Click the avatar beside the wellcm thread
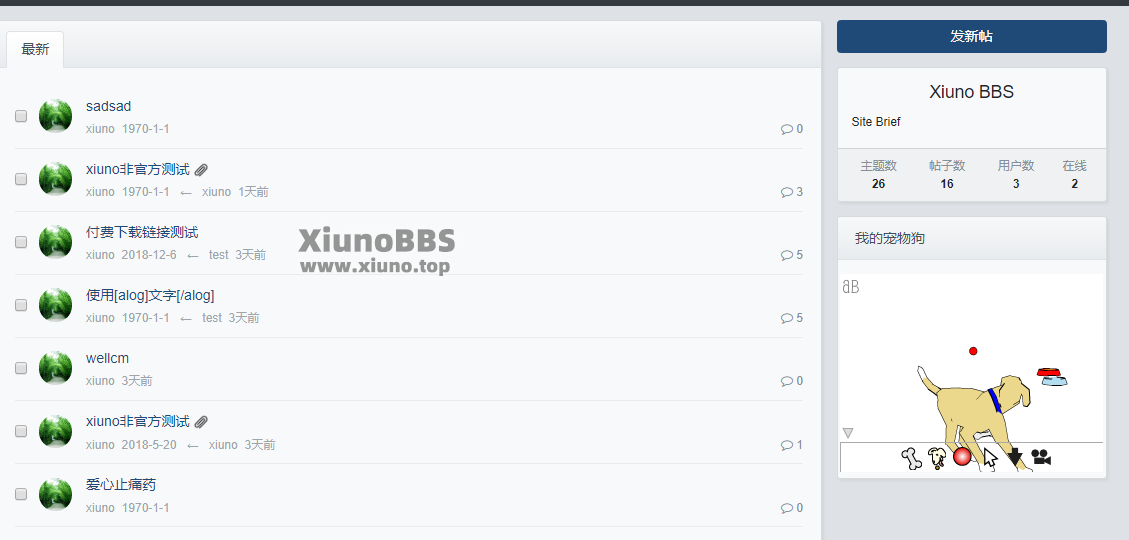 [55, 368]
